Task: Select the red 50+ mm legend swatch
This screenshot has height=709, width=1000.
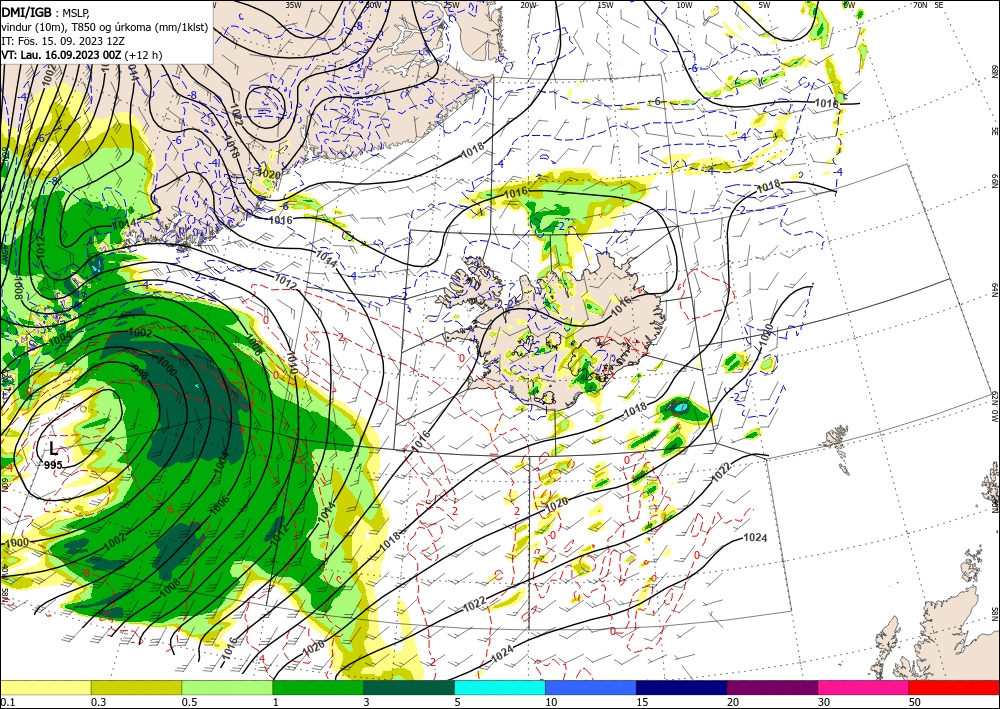Action: (954, 687)
